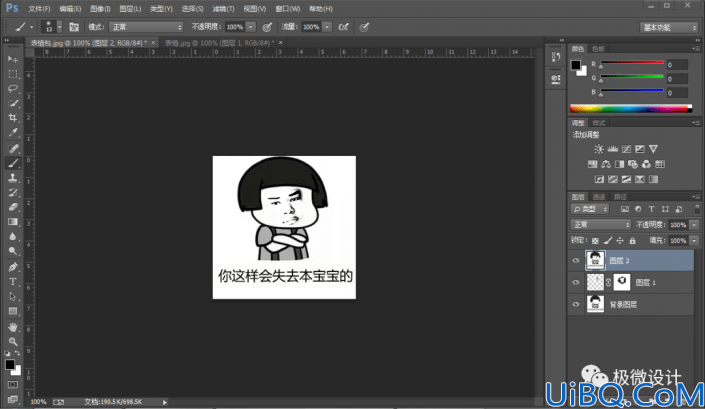Select the Pen tool
This screenshot has width=705, height=409.
(x=13, y=267)
